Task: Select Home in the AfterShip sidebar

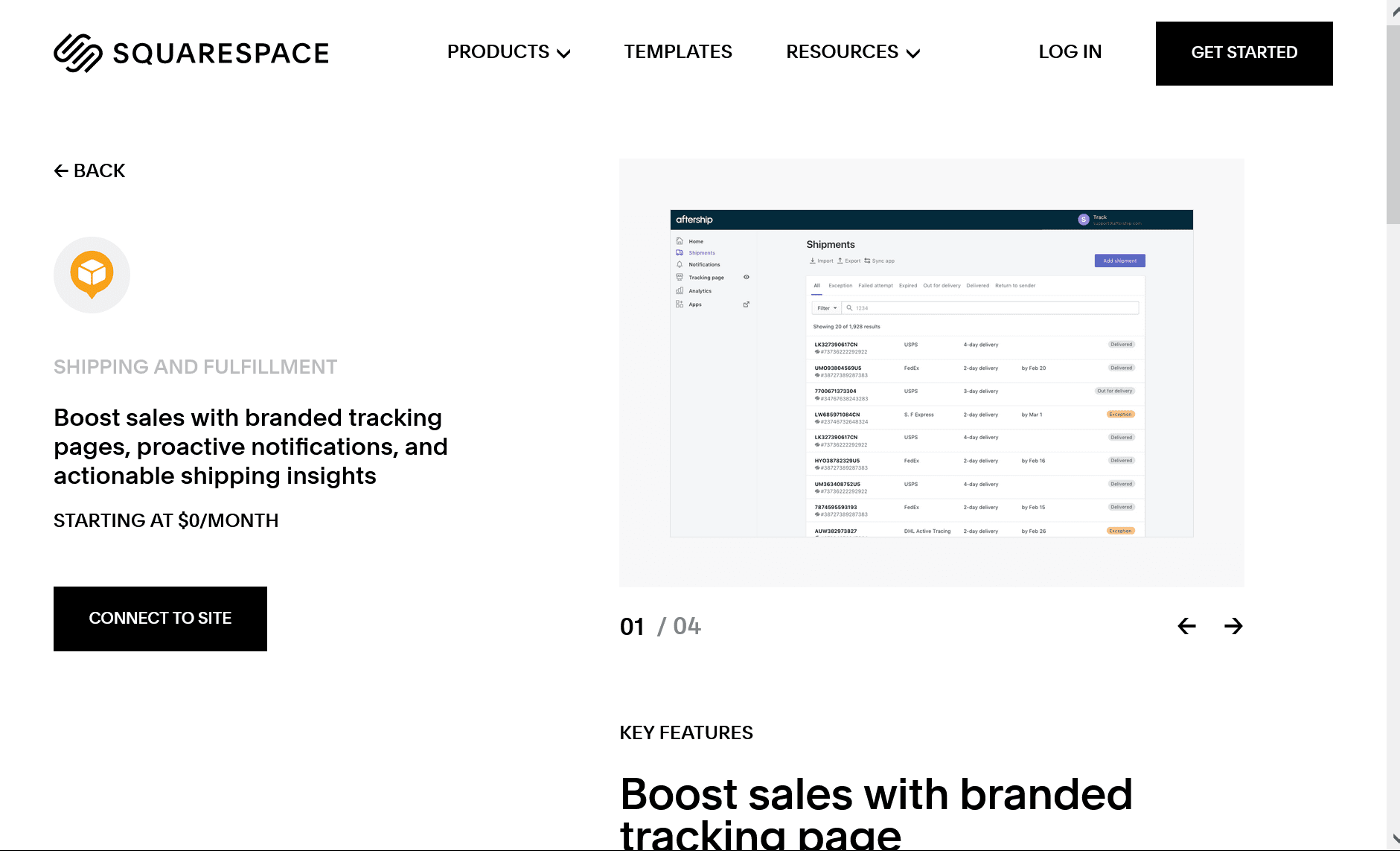Action: [x=696, y=241]
